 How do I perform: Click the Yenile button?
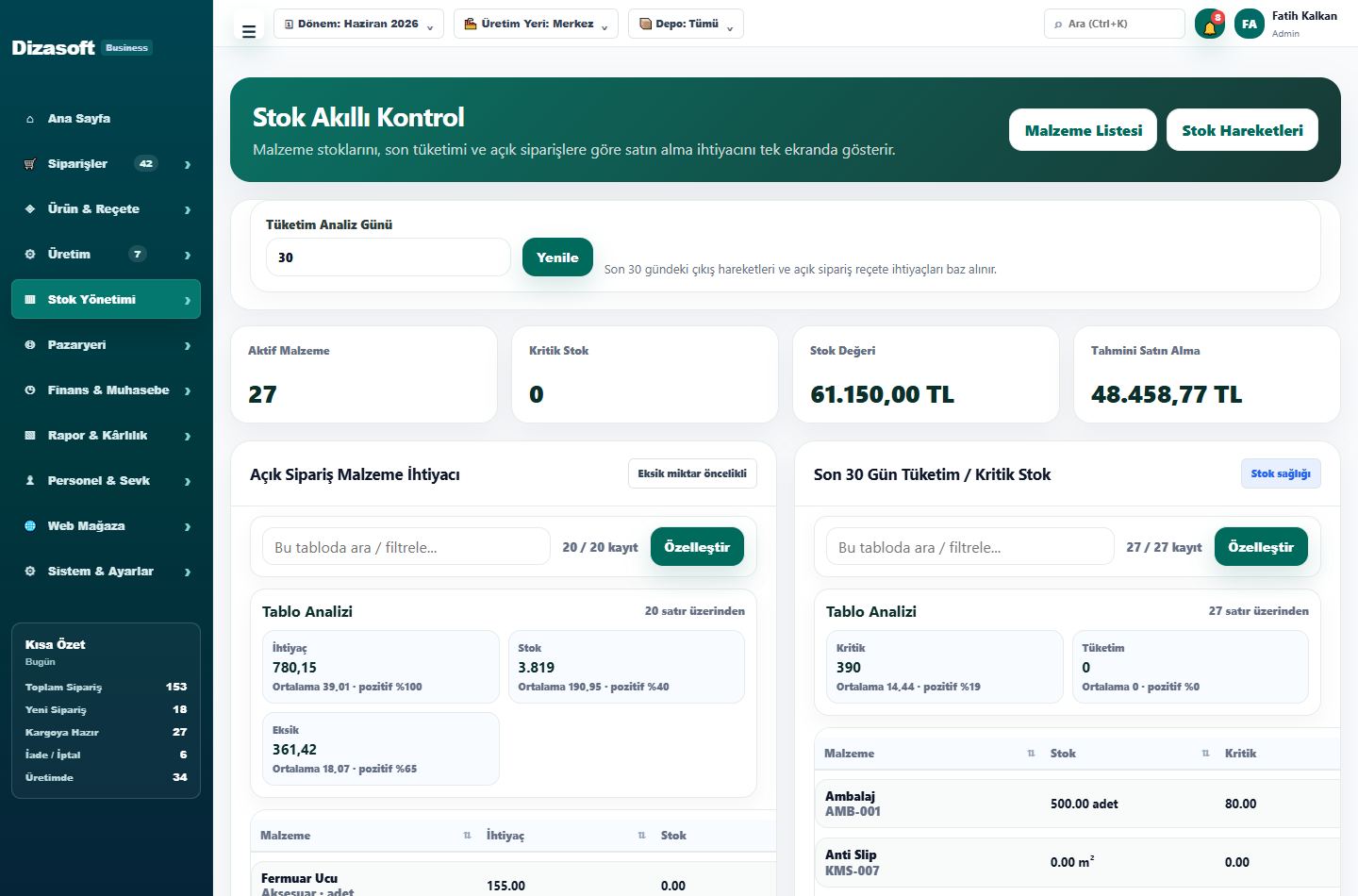tap(557, 257)
